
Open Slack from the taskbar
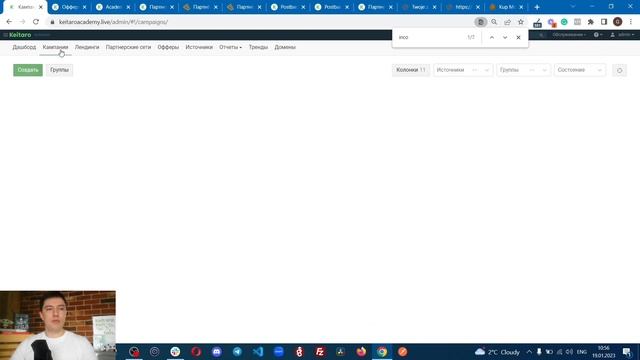click(x=175, y=352)
